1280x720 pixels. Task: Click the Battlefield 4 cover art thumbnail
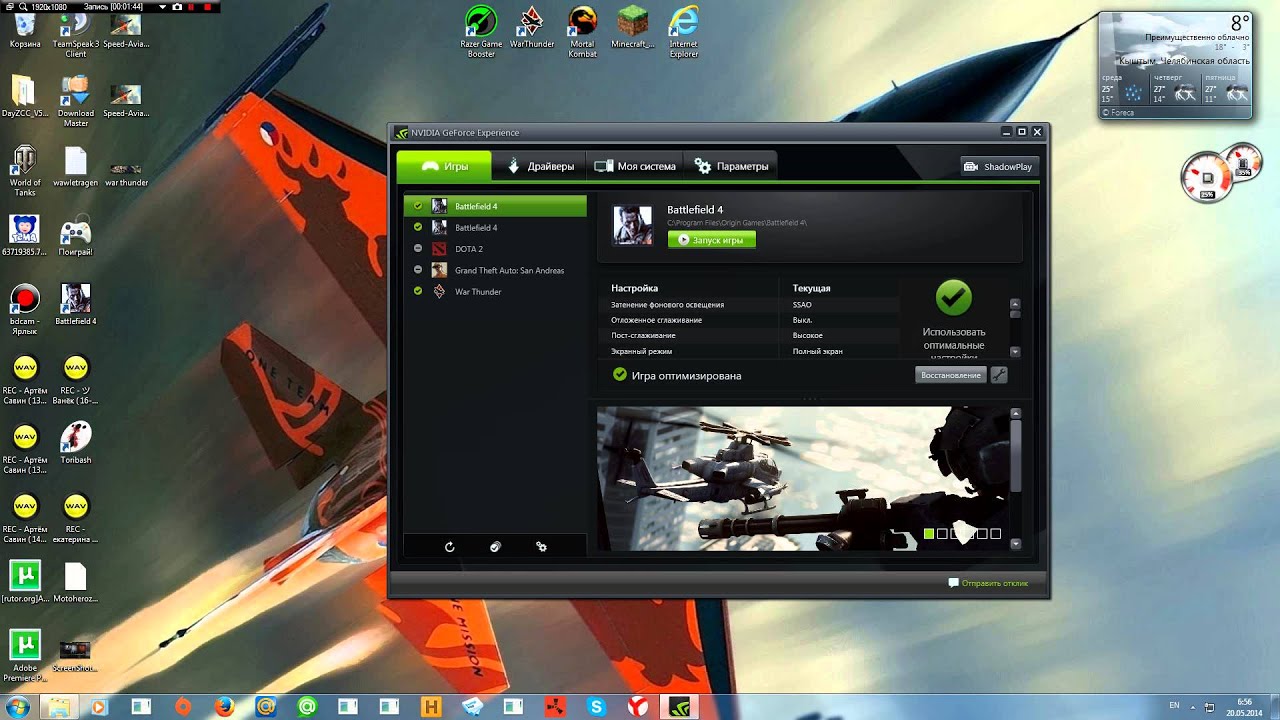click(632, 226)
